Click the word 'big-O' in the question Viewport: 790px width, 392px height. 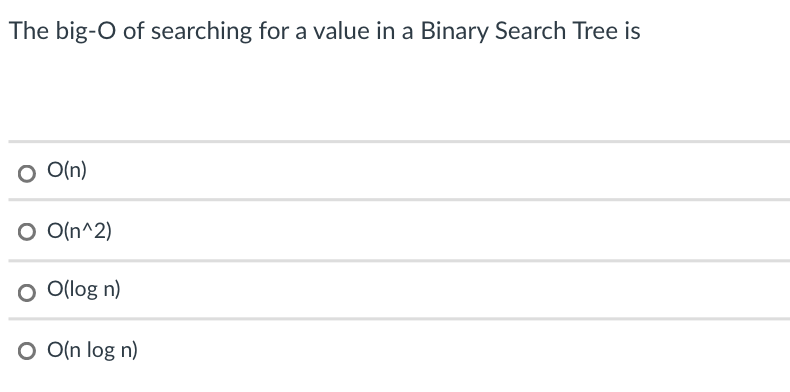click(86, 31)
